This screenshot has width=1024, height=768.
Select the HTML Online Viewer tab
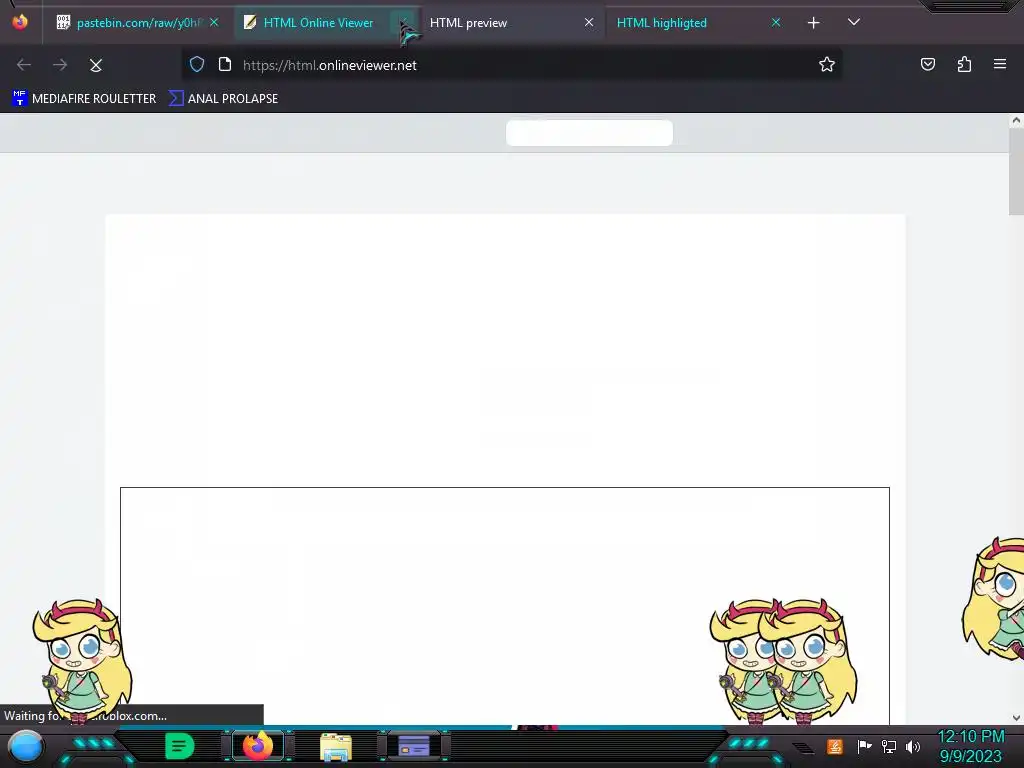318,23
